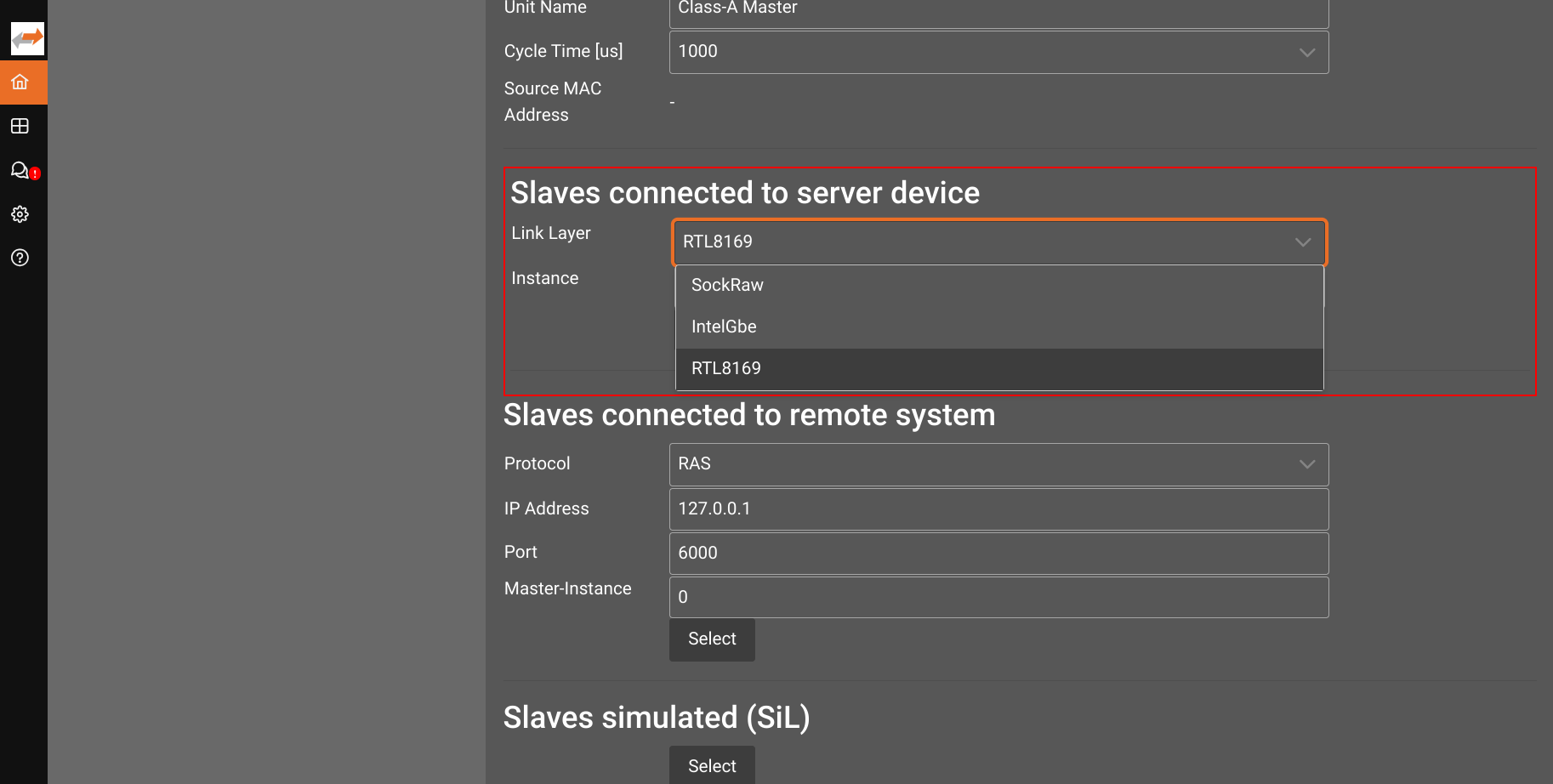The width and height of the screenshot is (1553, 784).
Task: Select SockRaw from Link Layer options
Action: click(x=727, y=285)
